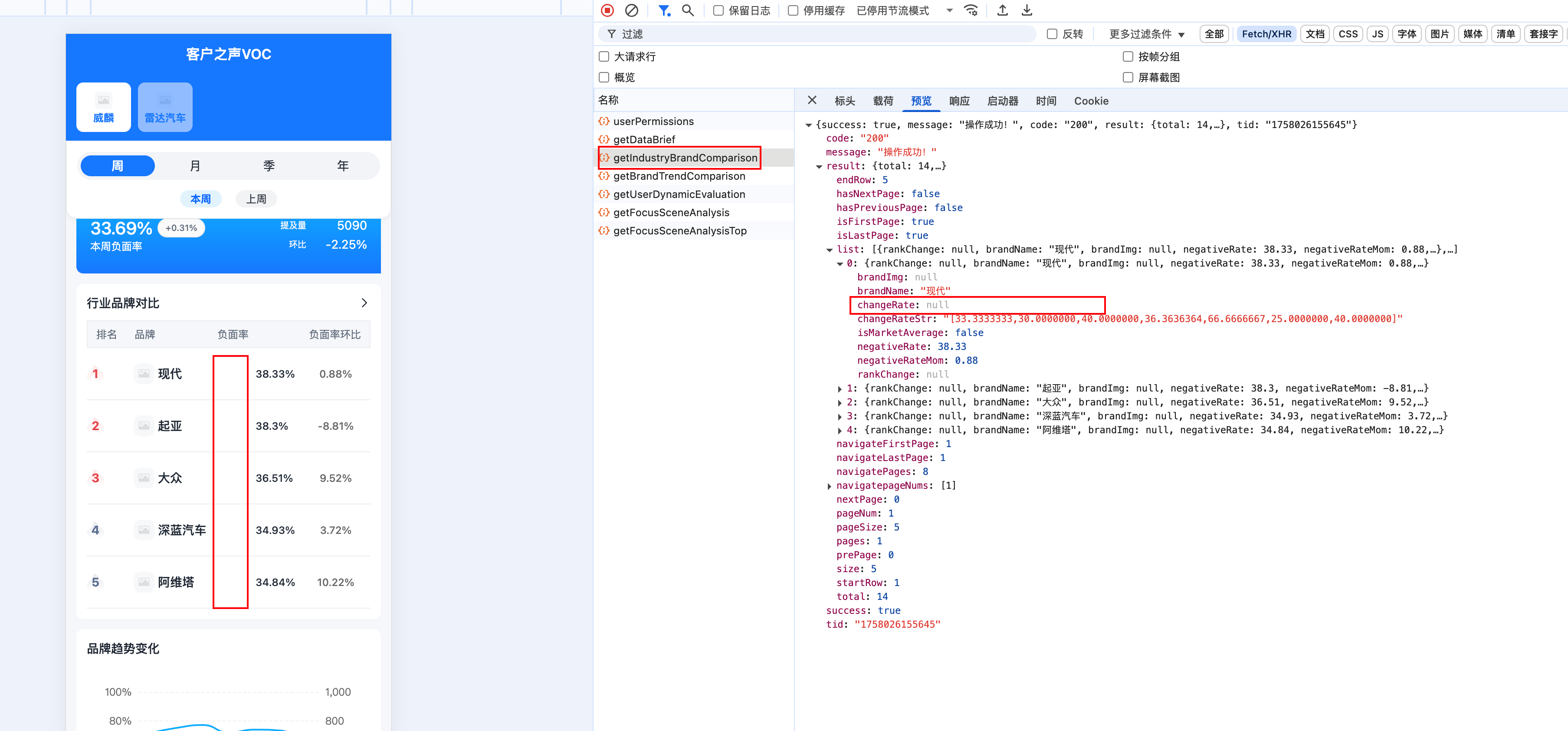Filter by 图片 type

1440,34
